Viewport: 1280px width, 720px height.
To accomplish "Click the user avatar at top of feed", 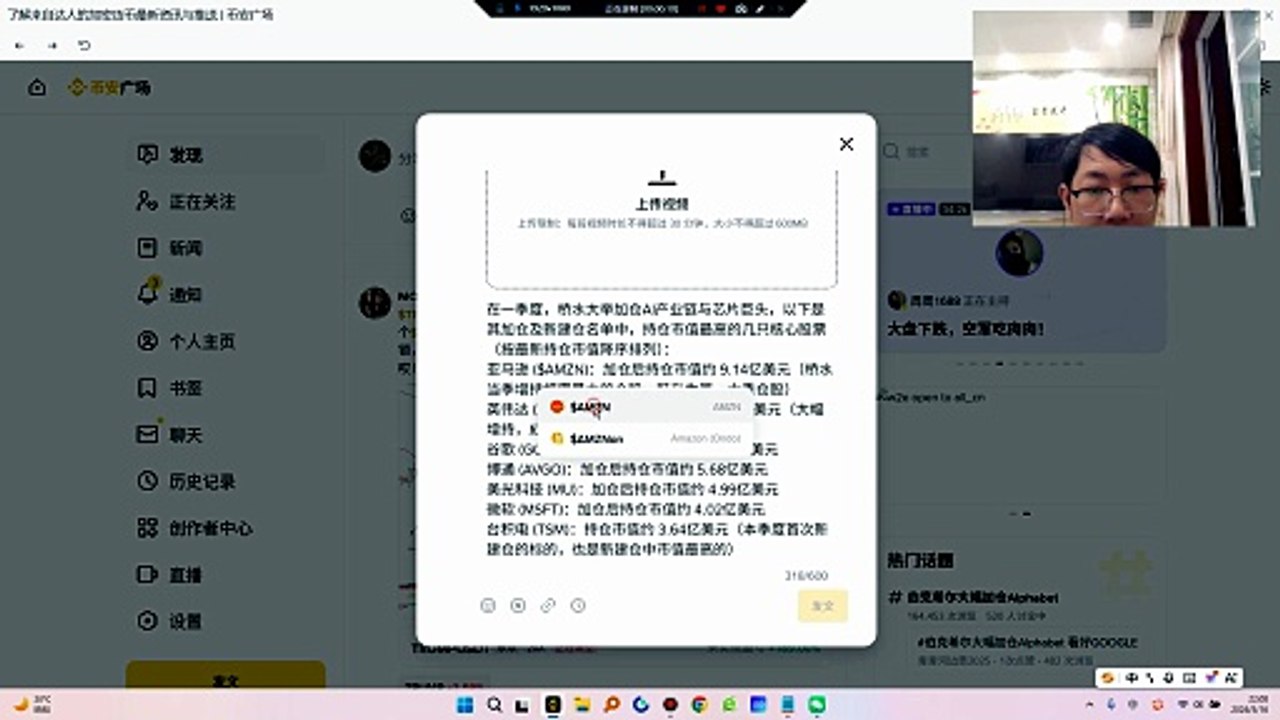I will click(x=374, y=156).
